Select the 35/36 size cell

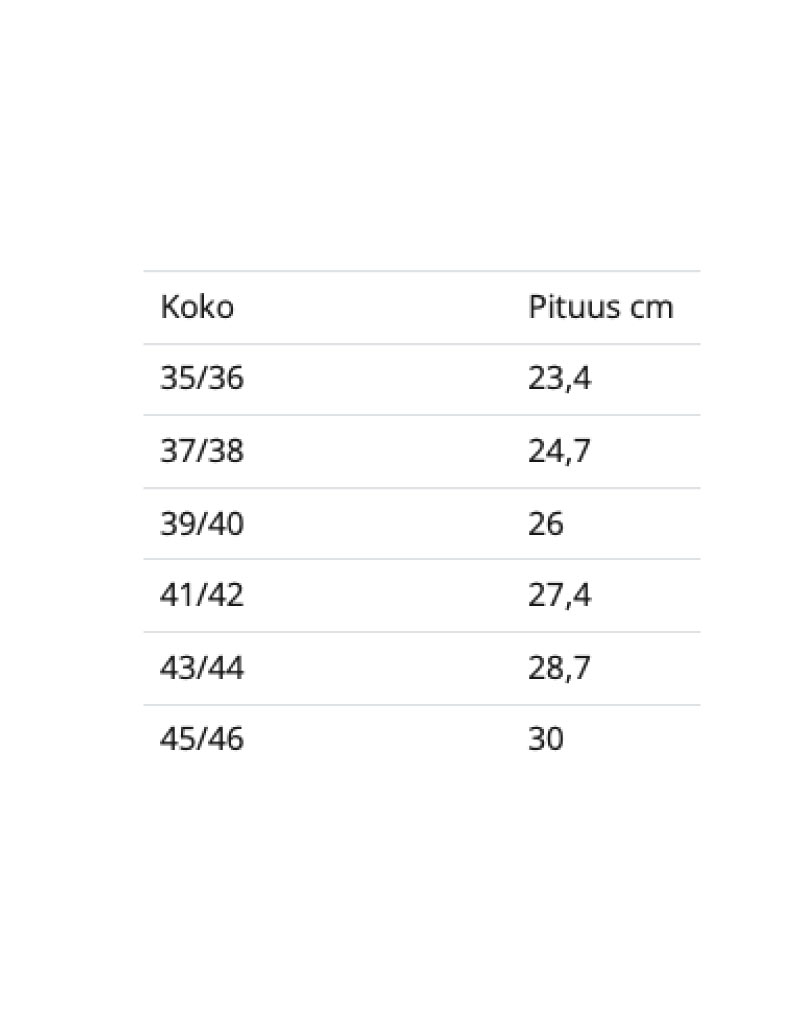pyautogui.click(x=202, y=379)
